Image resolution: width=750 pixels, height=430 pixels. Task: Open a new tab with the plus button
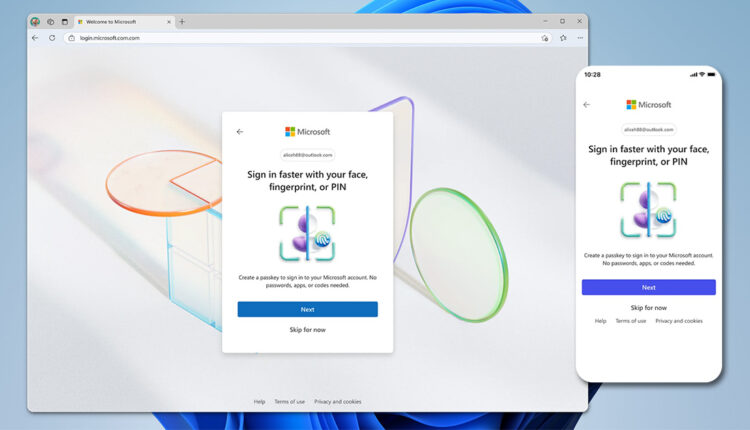181,21
